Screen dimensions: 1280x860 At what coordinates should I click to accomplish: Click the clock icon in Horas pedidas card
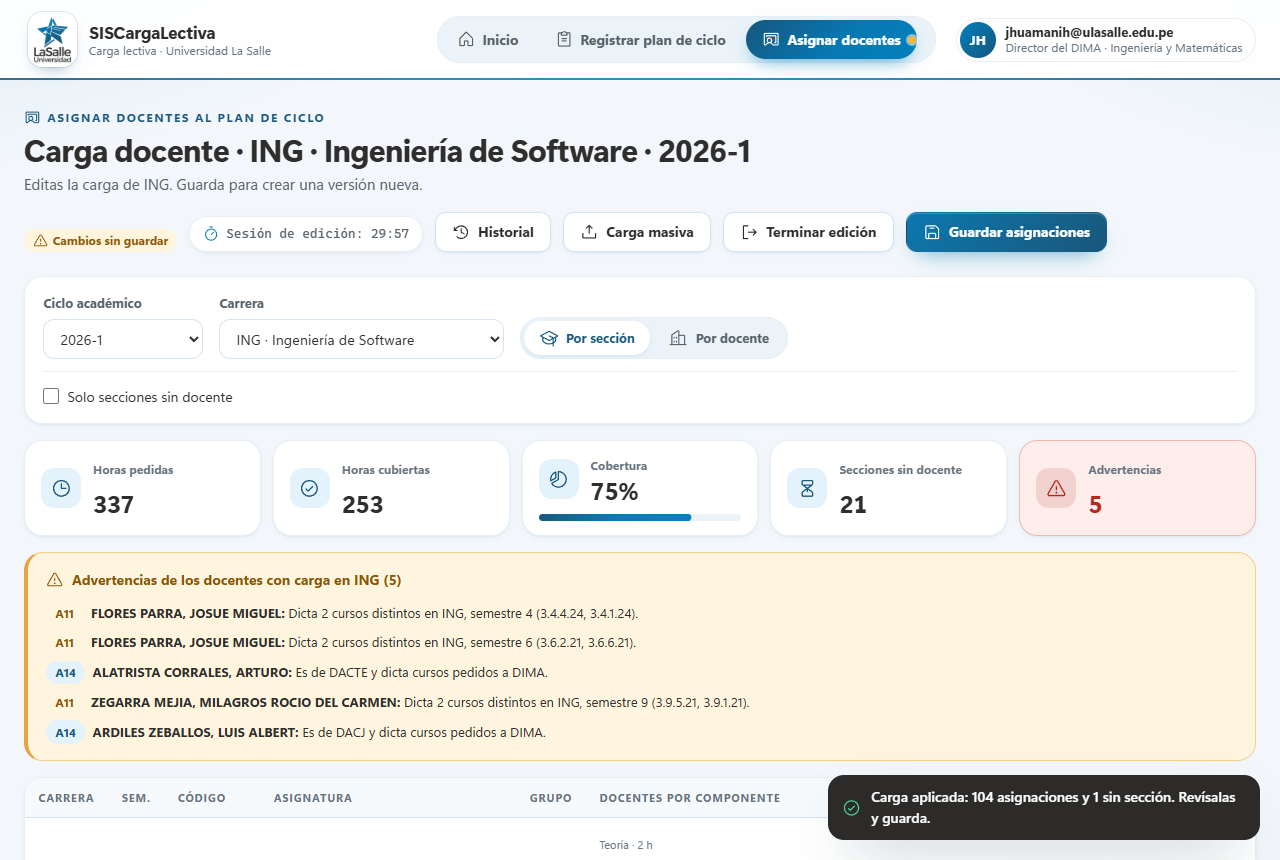(x=61, y=488)
